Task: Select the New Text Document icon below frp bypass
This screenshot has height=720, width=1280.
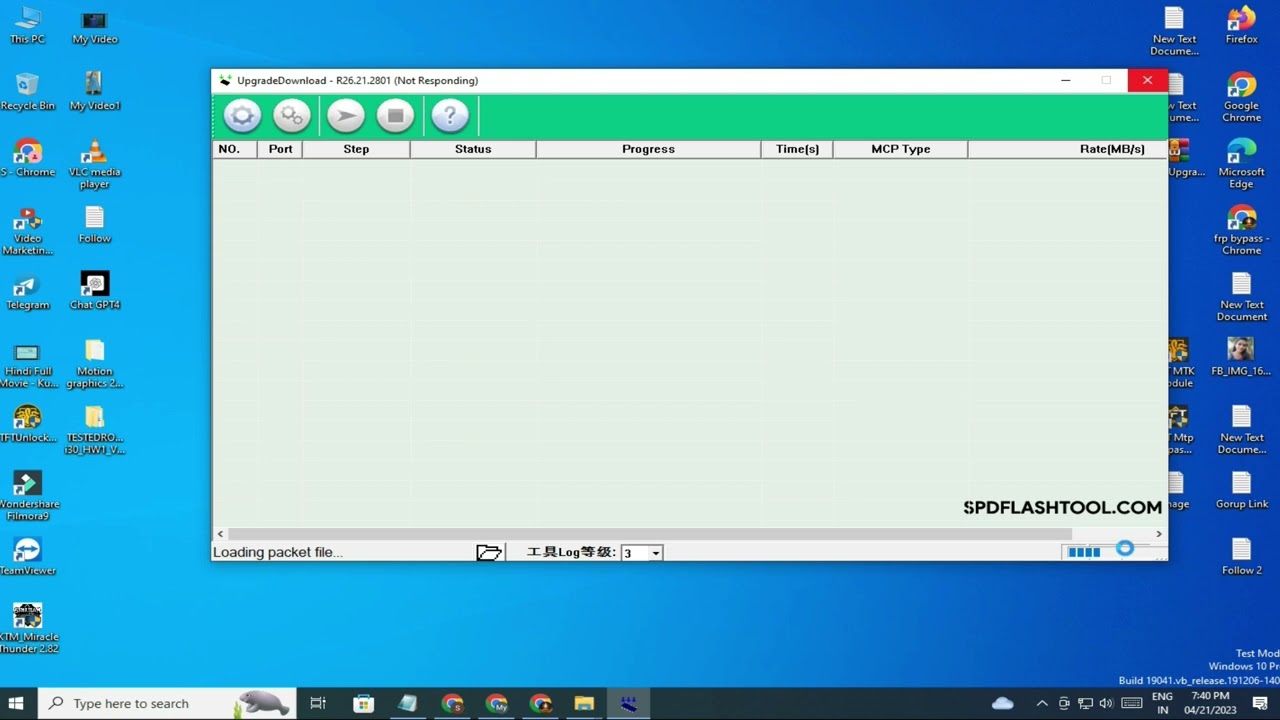Action: (x=1241, y=296)
